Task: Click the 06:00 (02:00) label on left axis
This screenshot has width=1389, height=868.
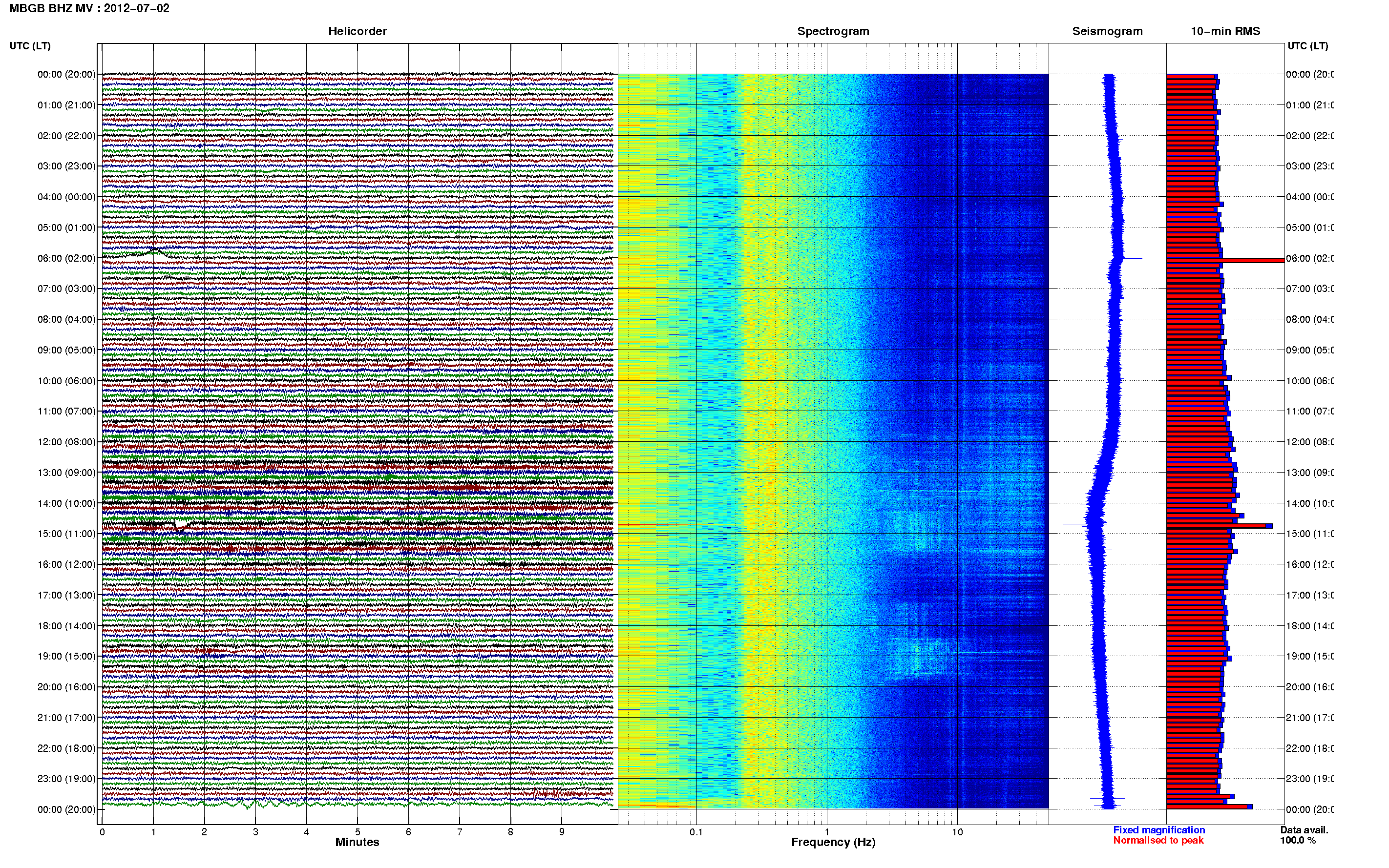Action: pyautogui.click(x=66, y=258)
